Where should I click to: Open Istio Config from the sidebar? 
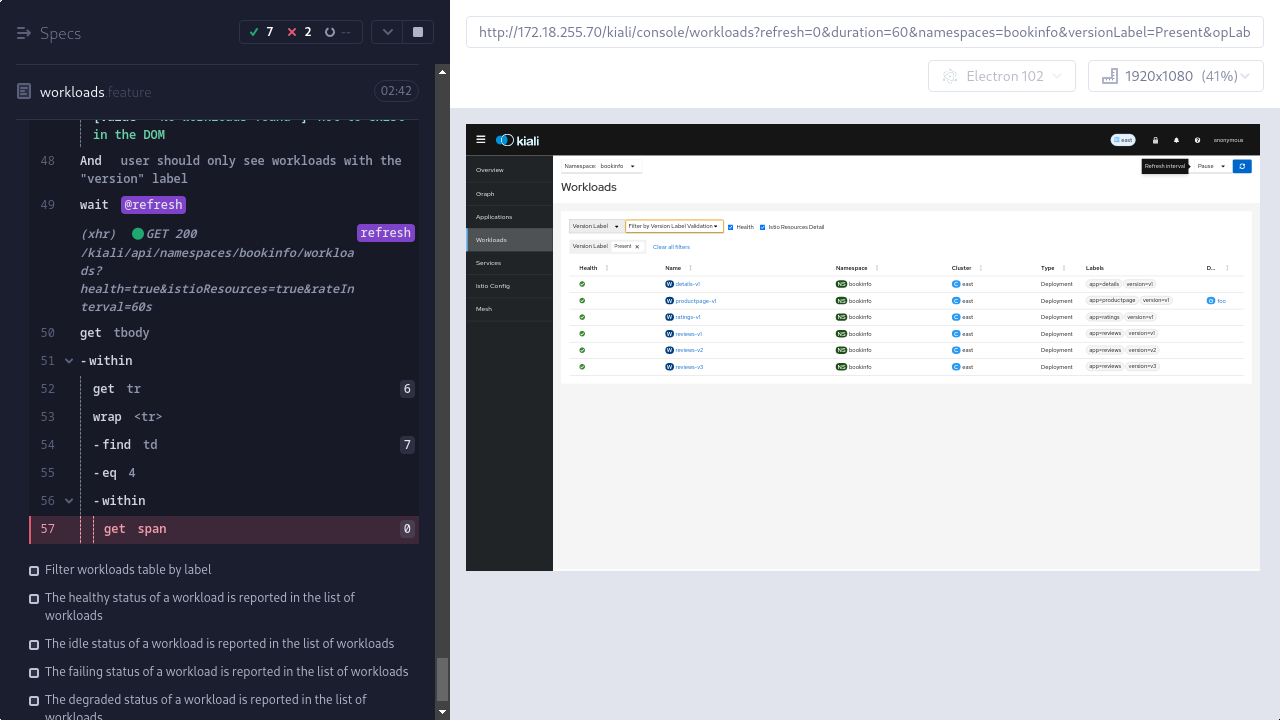coord(493,286)
